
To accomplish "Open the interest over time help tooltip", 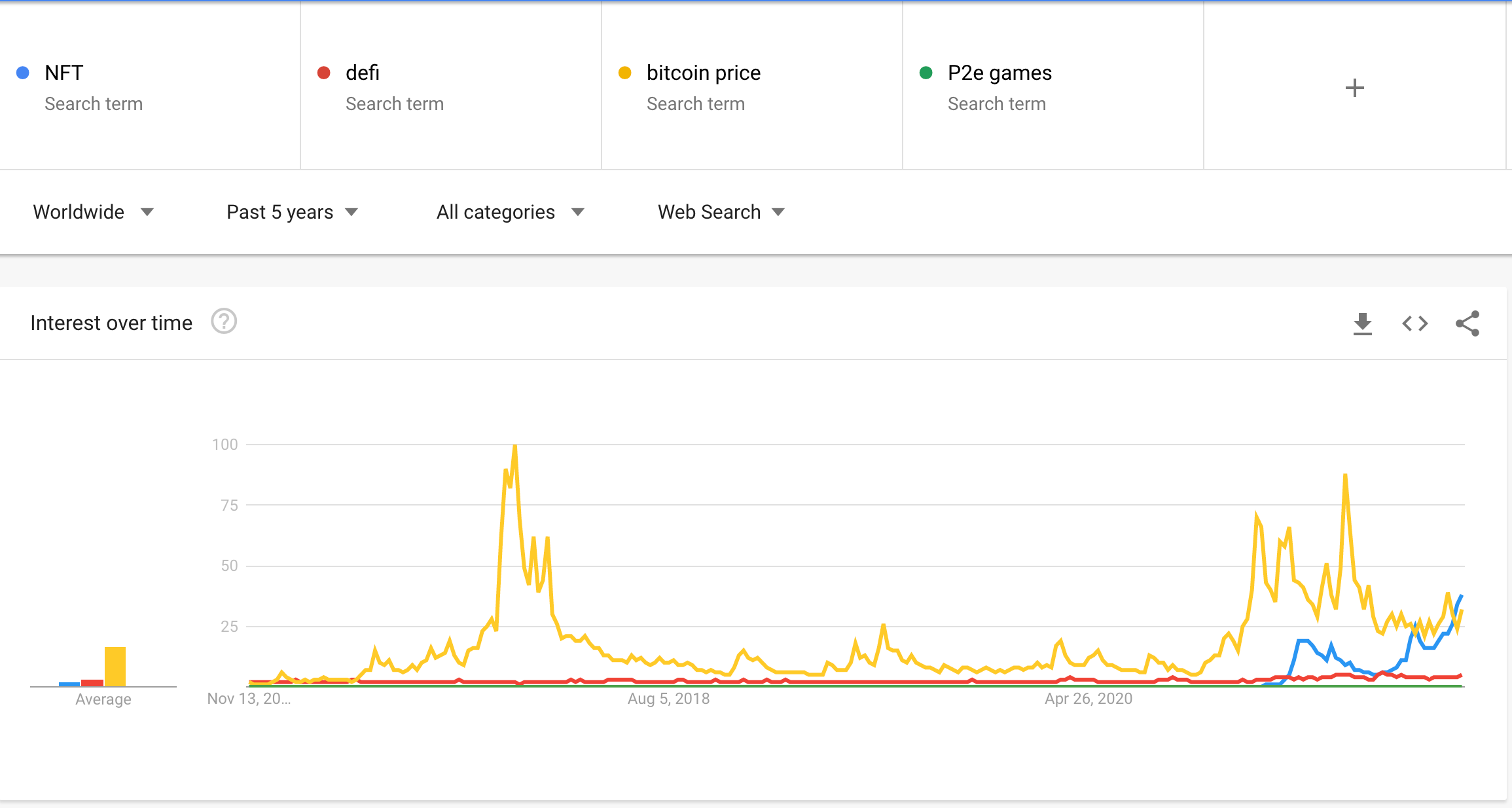I will [x=224, y=322].
